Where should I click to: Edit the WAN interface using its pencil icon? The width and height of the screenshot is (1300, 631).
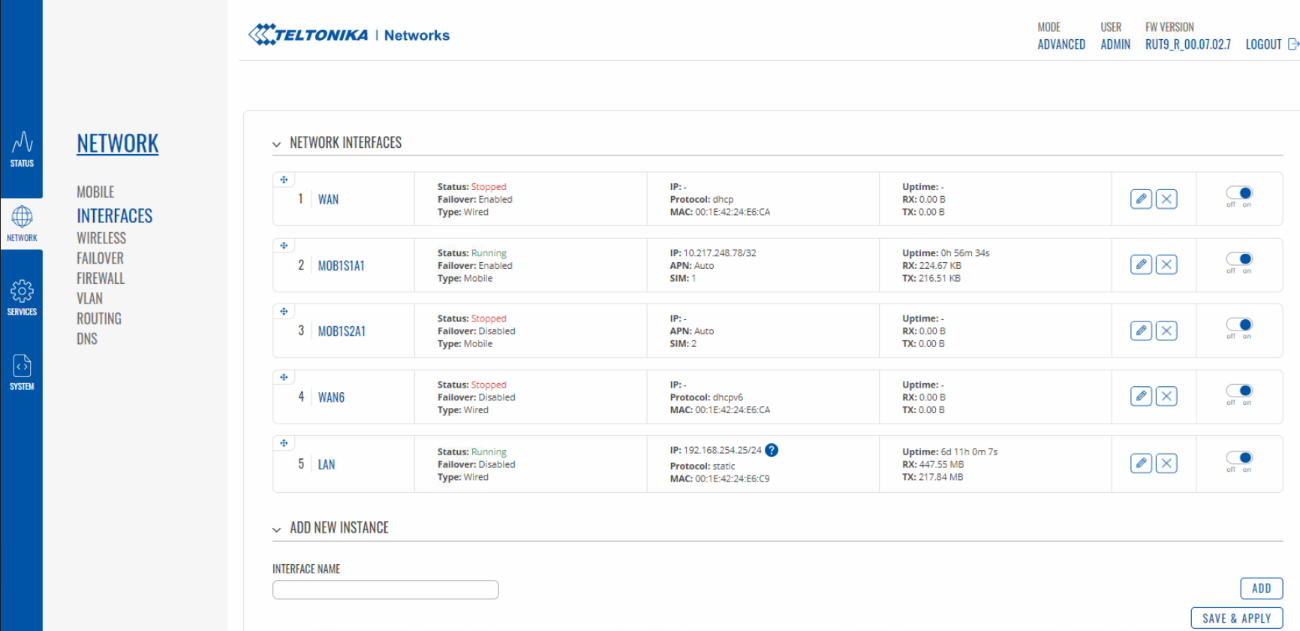pos(1140,198)
